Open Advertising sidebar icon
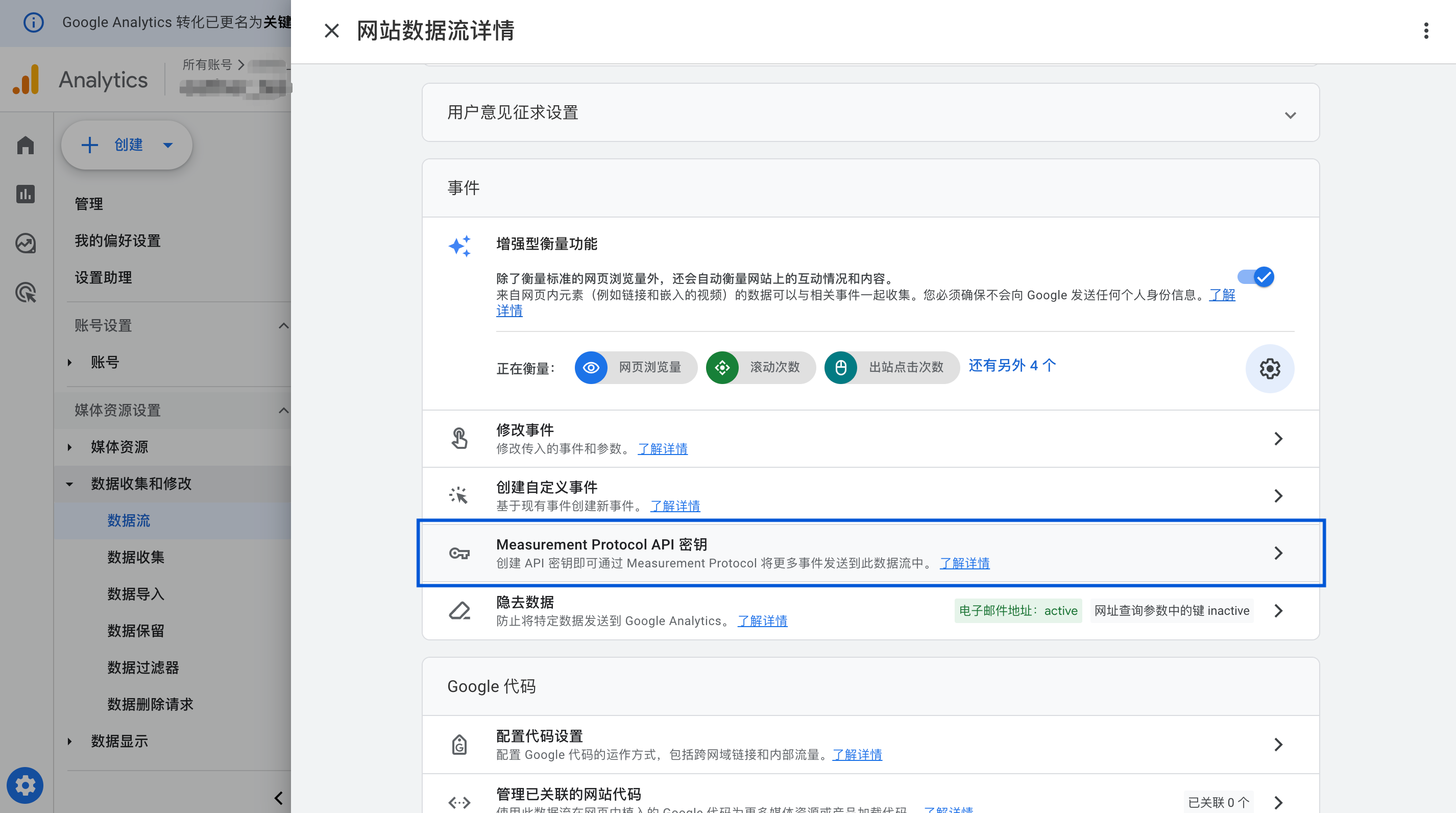This screenshot has height=813, width=1456. point(26,292)
